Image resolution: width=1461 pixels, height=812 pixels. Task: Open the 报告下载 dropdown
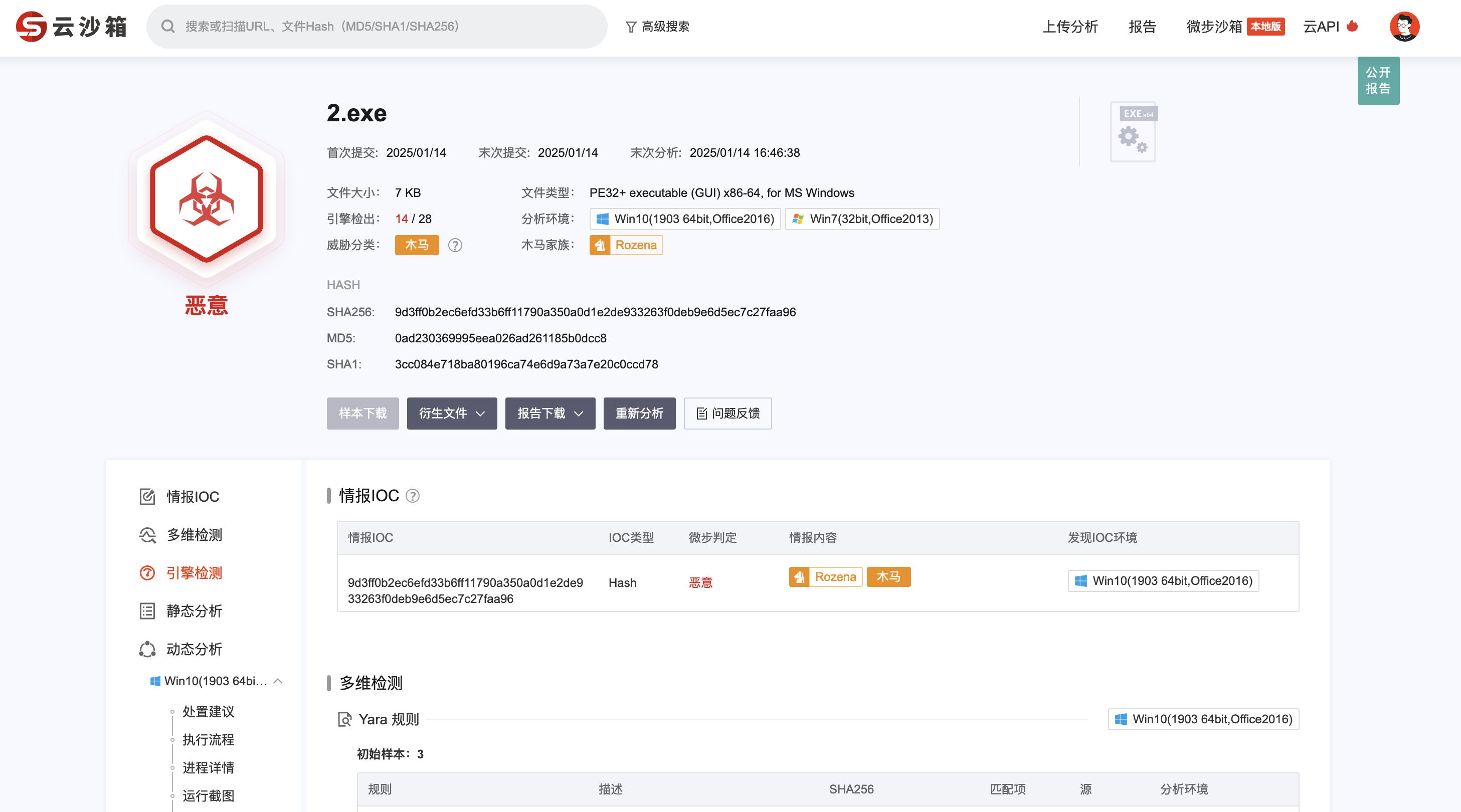(x=549, y=414)
